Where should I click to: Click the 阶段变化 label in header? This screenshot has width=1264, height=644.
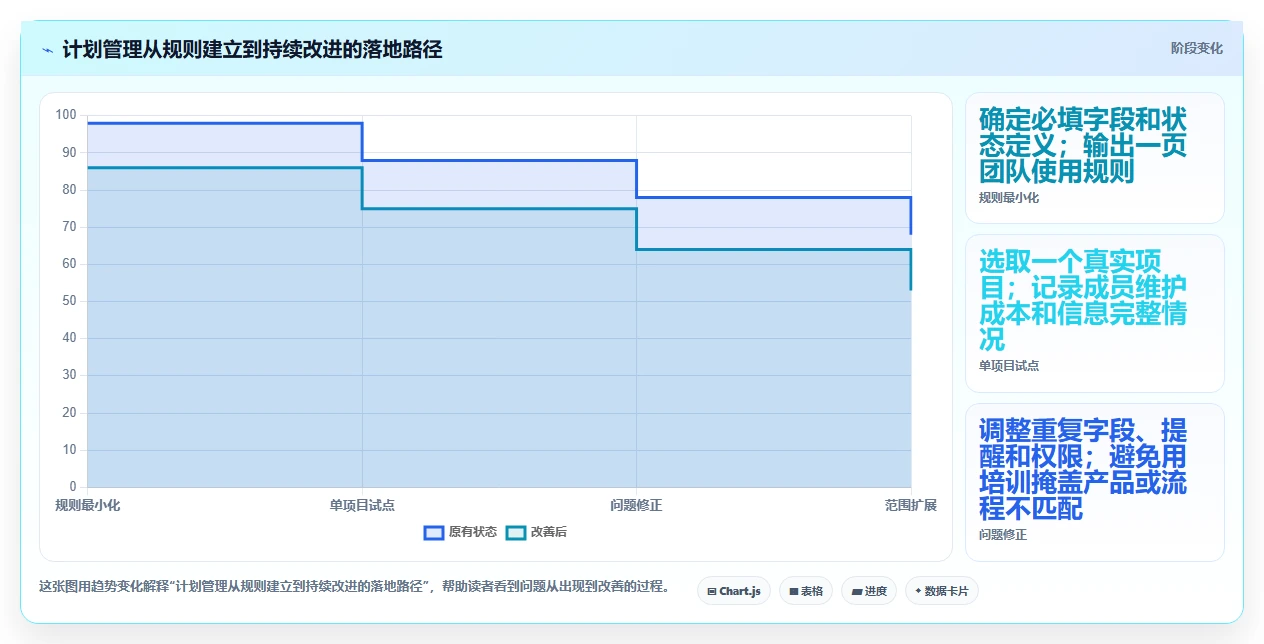[x=1197, y=48]
